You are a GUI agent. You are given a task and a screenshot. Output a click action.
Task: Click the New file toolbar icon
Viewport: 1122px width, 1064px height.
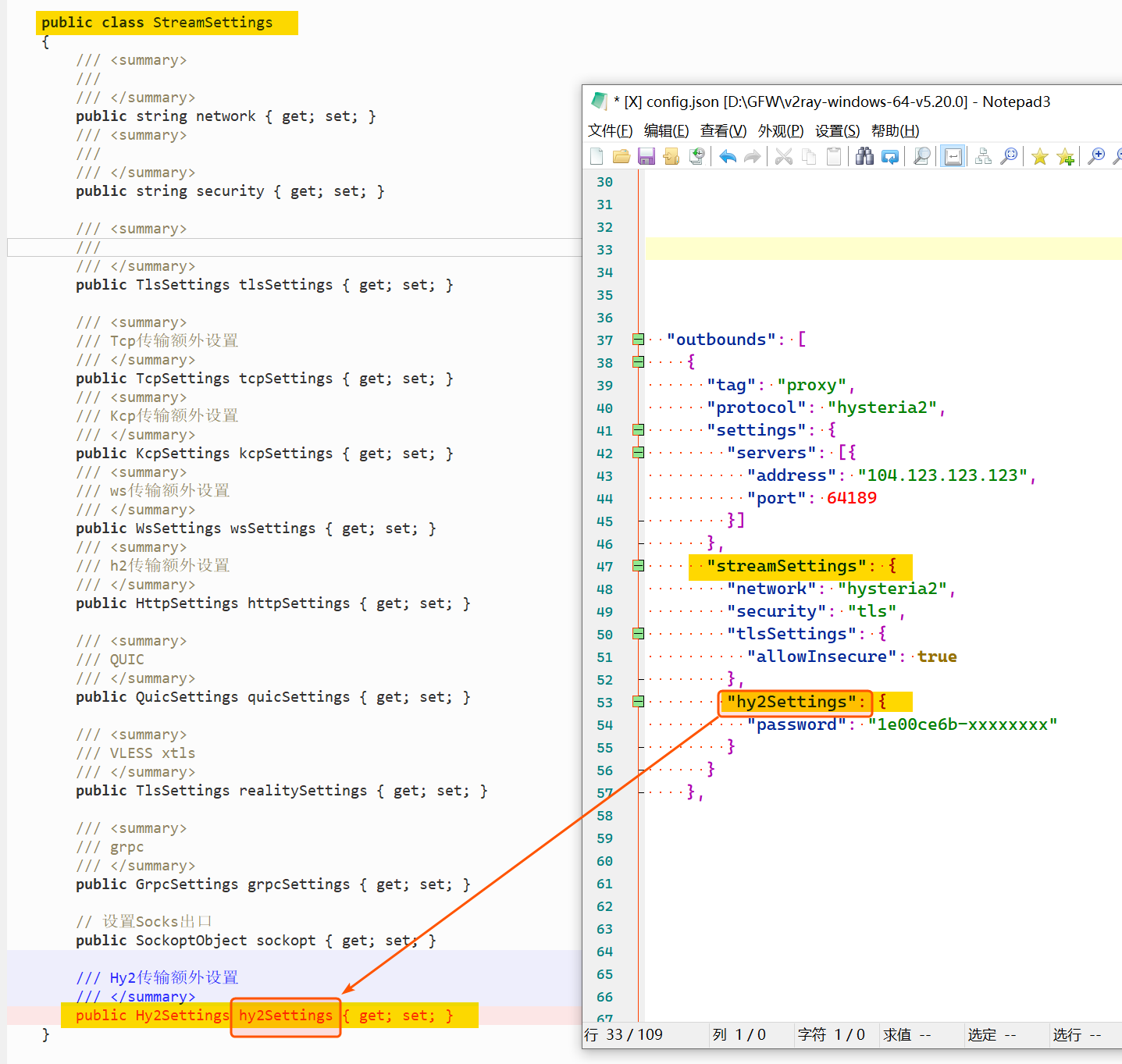(x=597, y=157)
